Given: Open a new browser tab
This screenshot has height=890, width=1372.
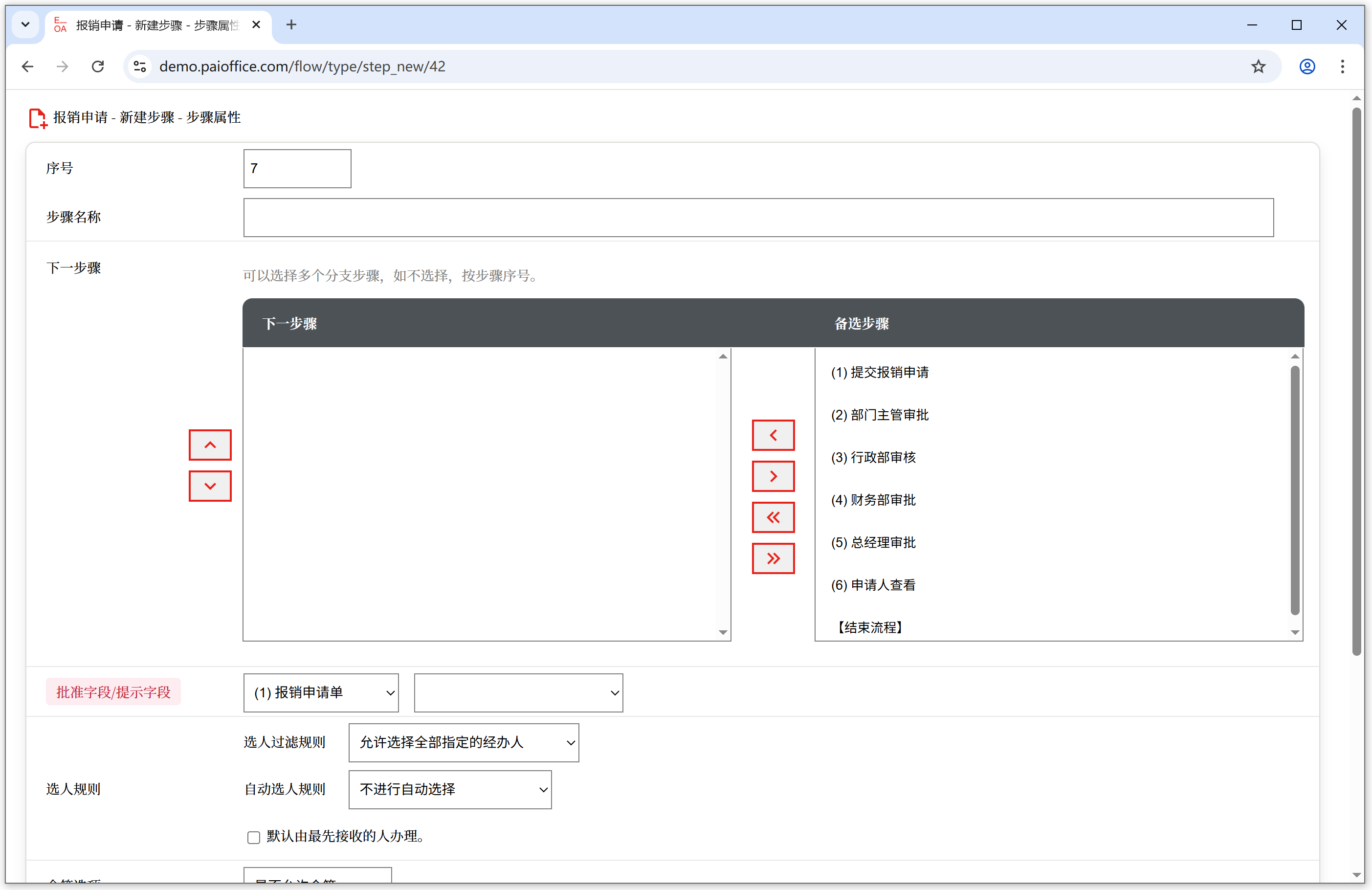Looking at the screenshot, I should click(291, 25).
